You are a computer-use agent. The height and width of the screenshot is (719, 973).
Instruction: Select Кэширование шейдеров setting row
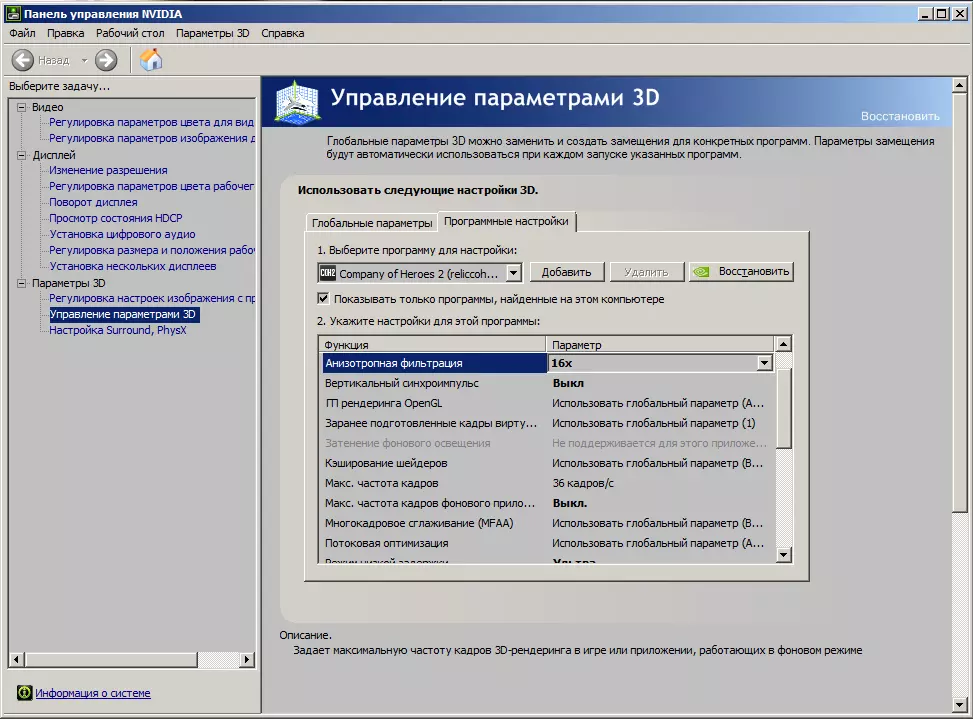coord(547,463)
